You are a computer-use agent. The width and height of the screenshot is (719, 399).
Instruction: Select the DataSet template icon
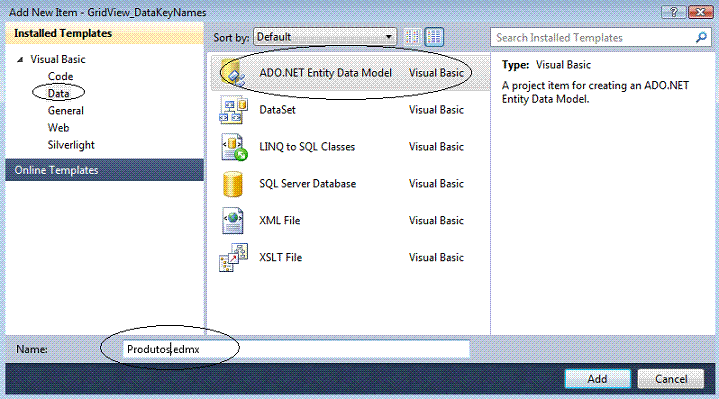pyautogui.click(x=233, y=110)
